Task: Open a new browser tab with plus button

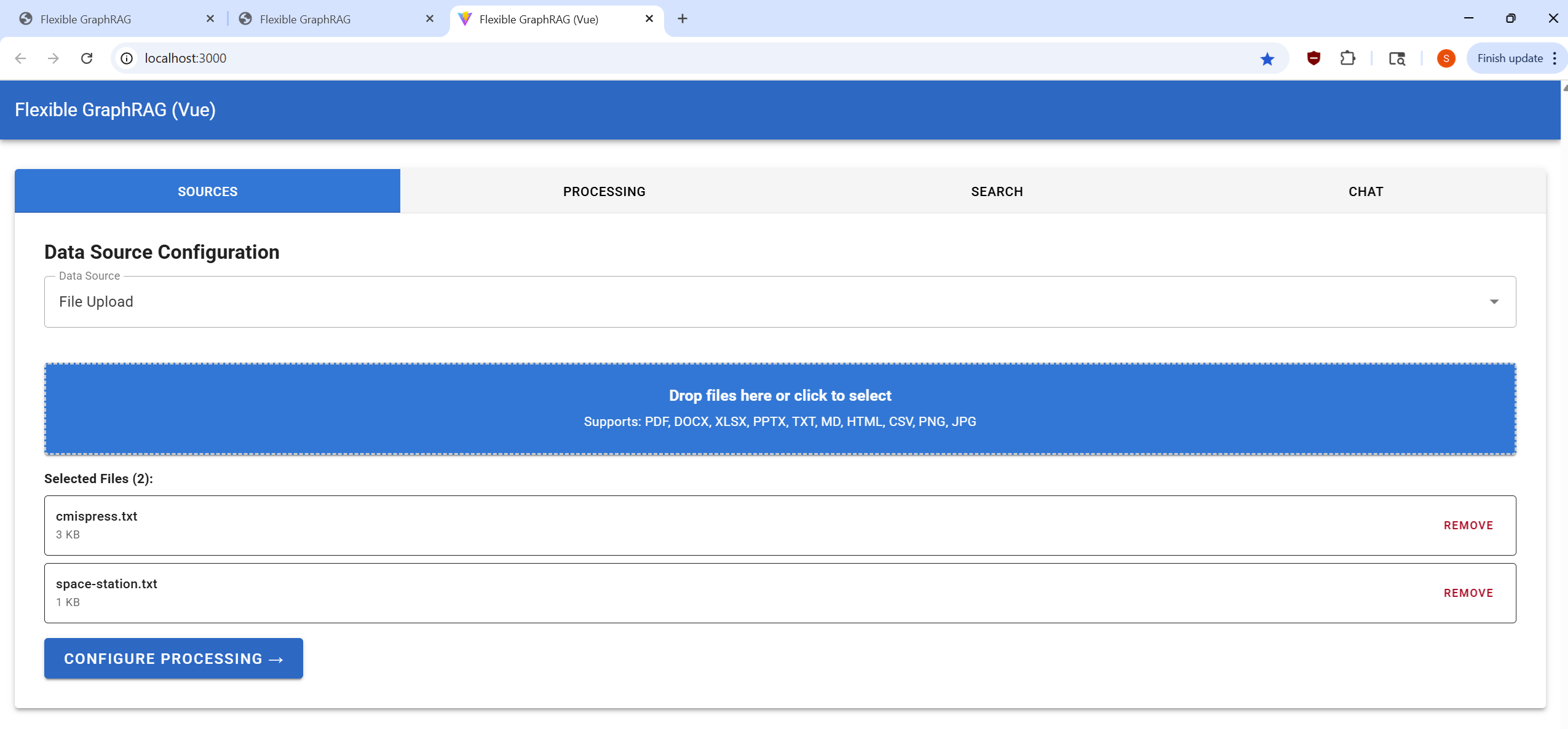Action: click(683, 18)
